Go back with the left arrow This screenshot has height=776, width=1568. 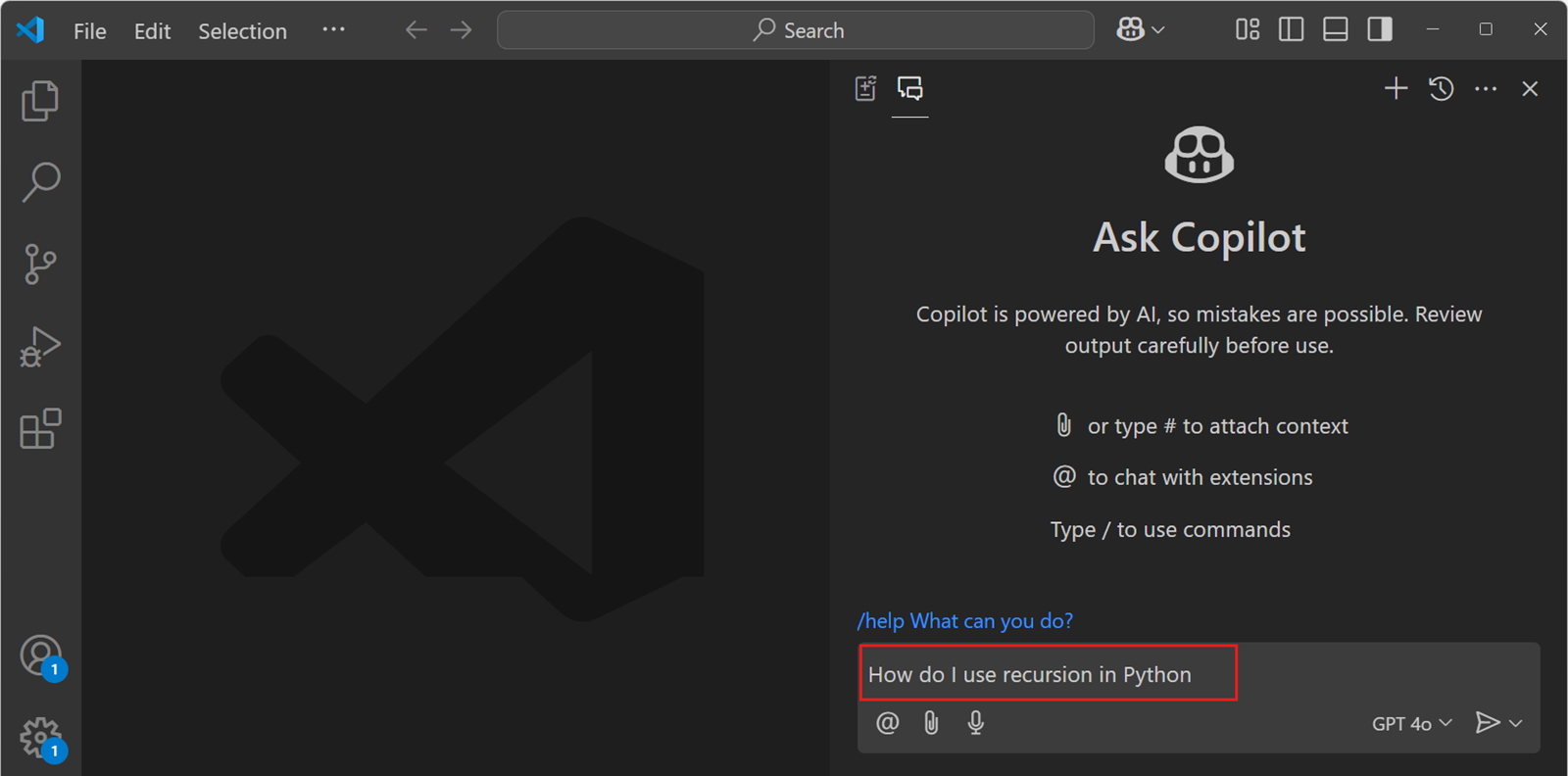[416, 30]
